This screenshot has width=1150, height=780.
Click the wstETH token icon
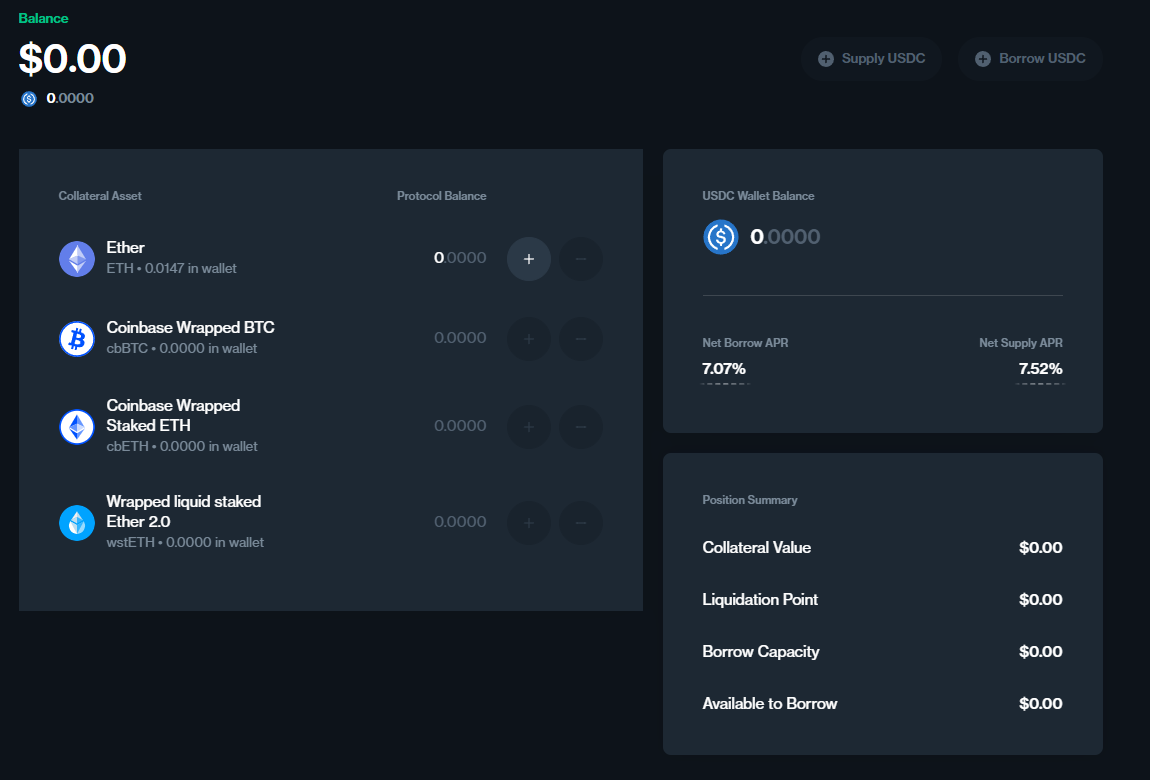click(x=77, y=523)
